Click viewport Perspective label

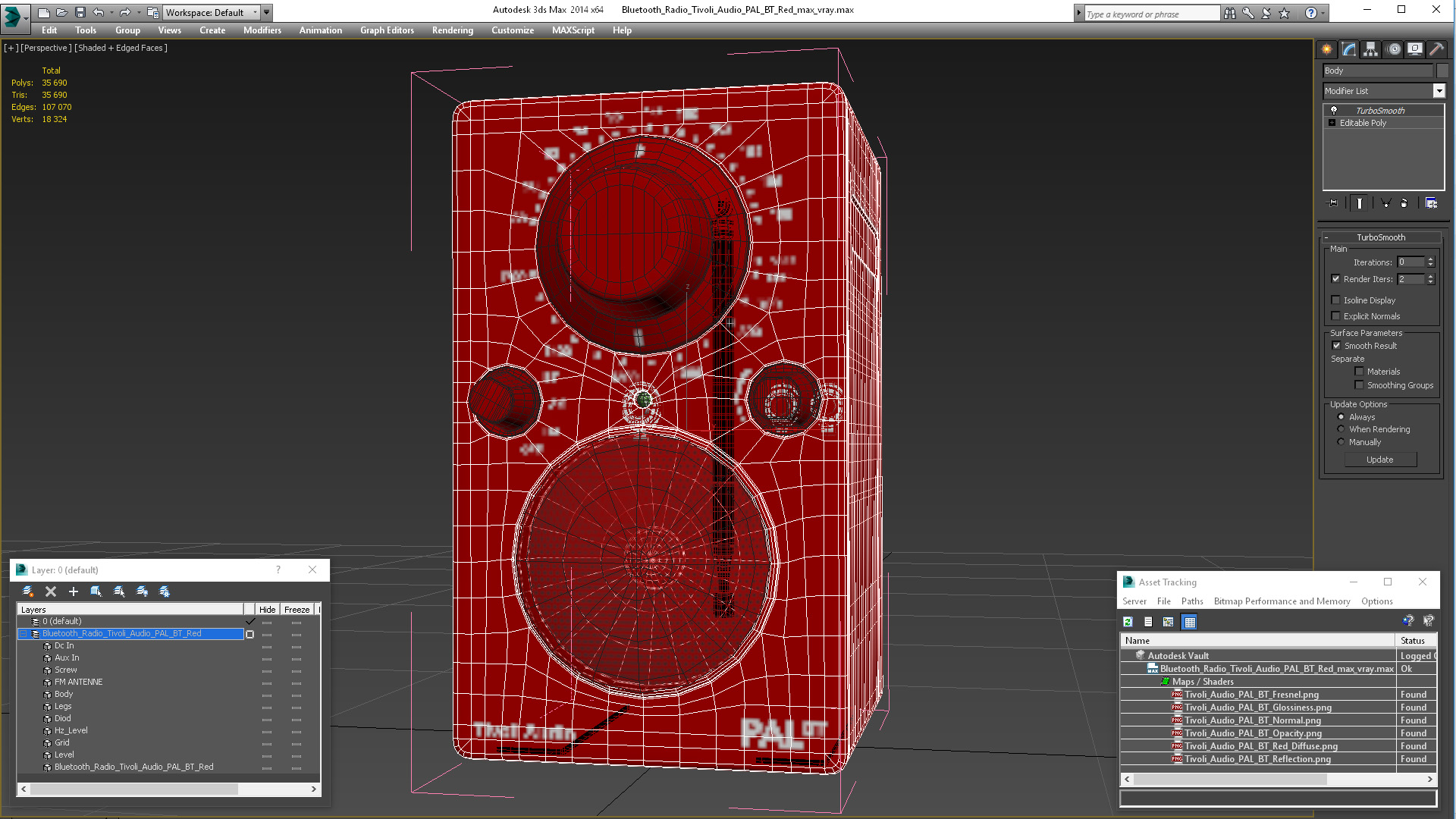click(46, 48)
